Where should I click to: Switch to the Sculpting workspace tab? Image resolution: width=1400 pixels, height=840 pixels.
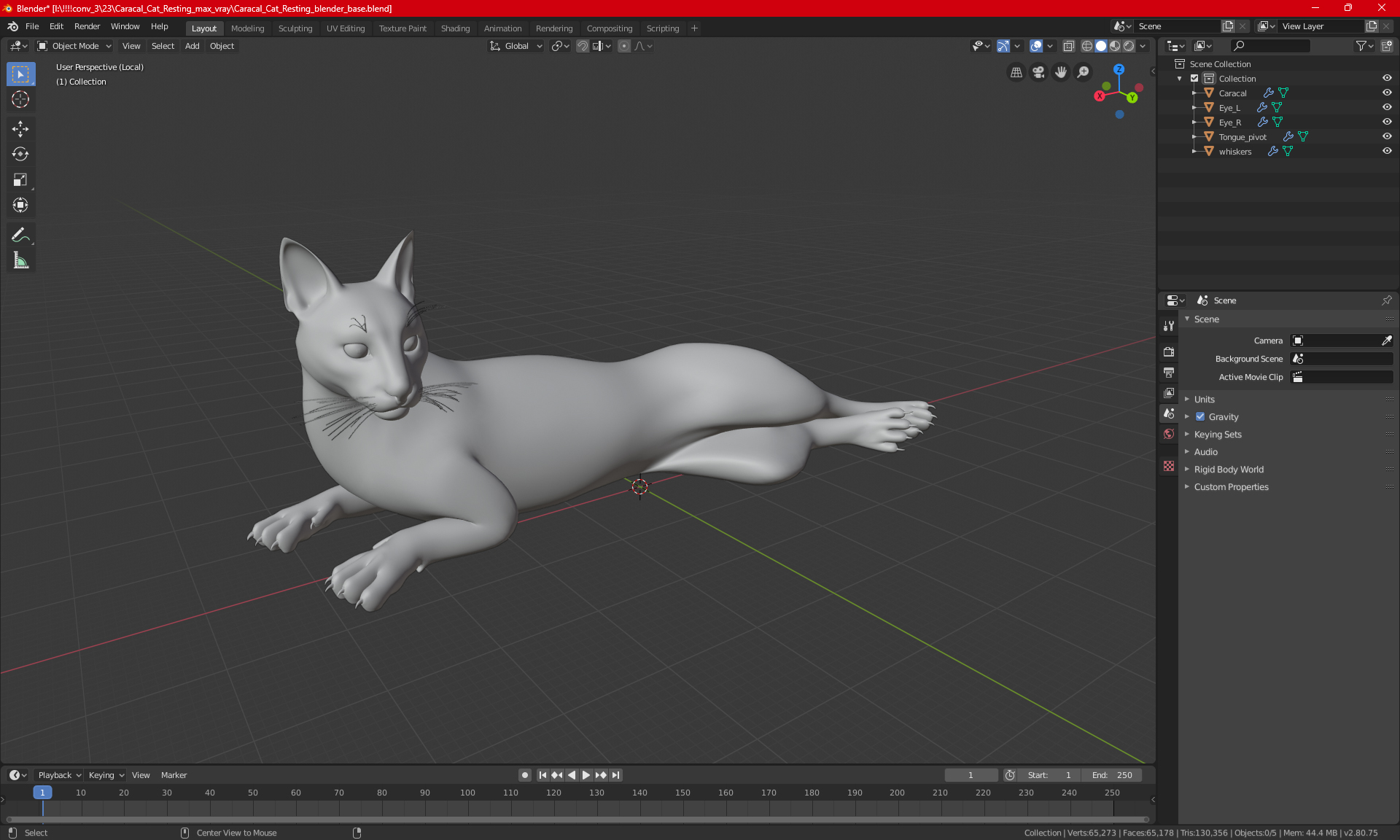click(295, 28)
